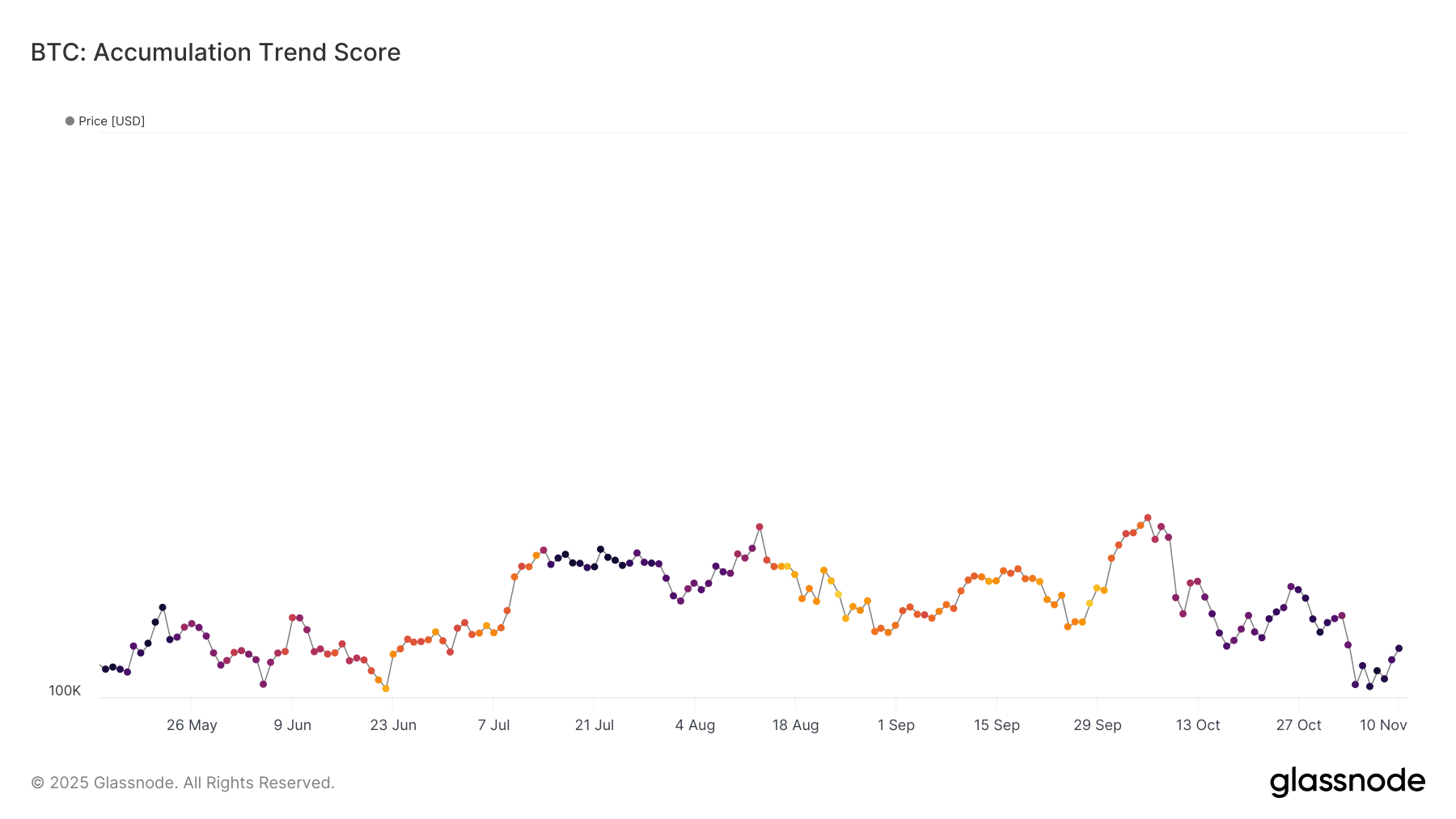Select the 23 Jun axis tick label
The height and width of the screenshot is (819, 1456).
[393, 725]
